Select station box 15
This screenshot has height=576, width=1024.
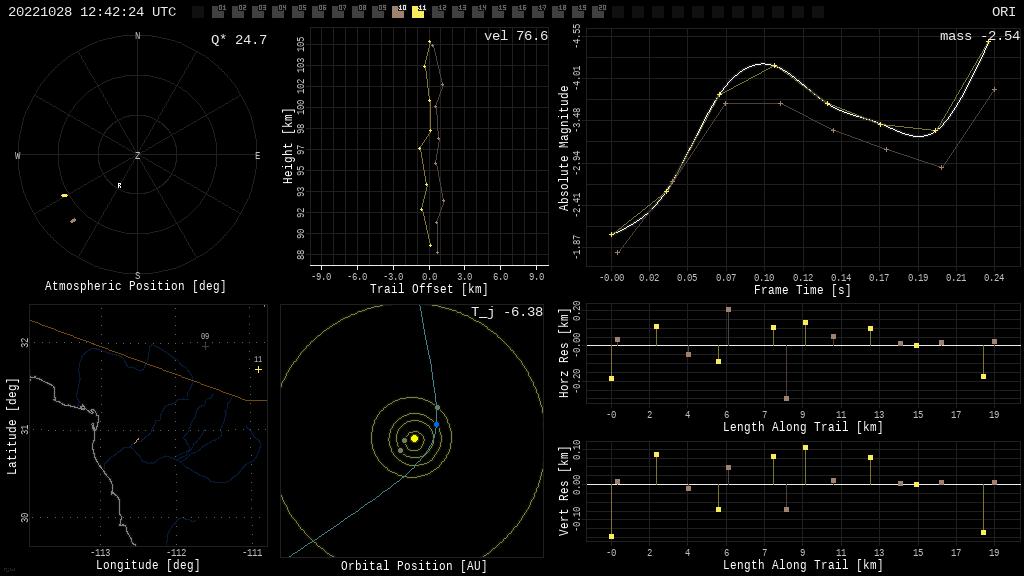498,12
